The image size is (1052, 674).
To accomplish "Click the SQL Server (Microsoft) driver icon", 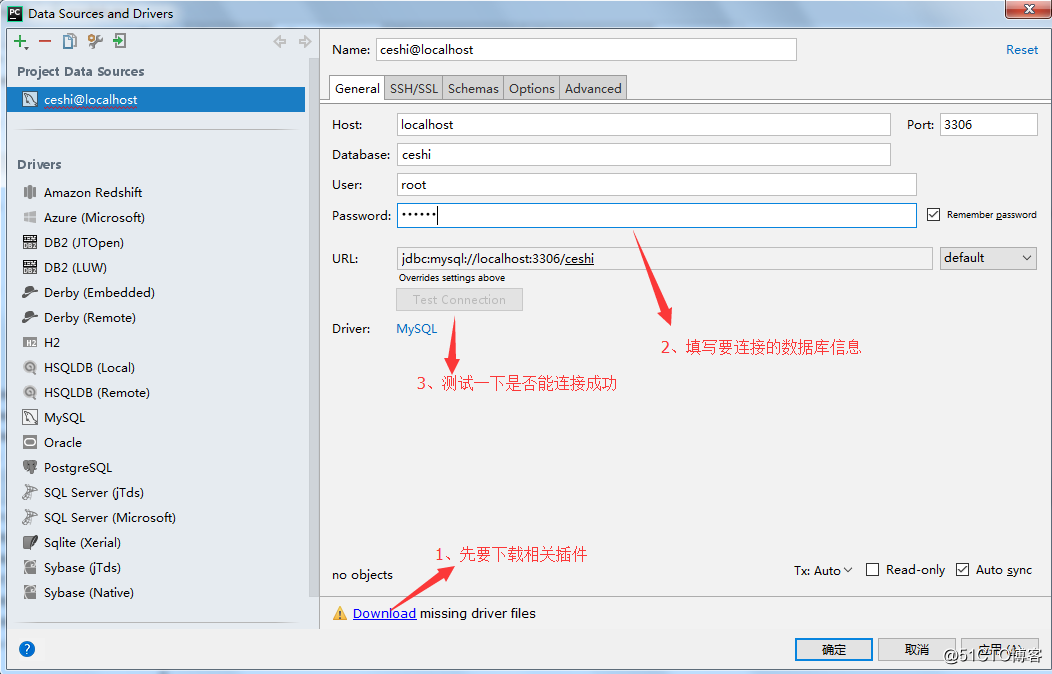I will [x=30, y=517].
